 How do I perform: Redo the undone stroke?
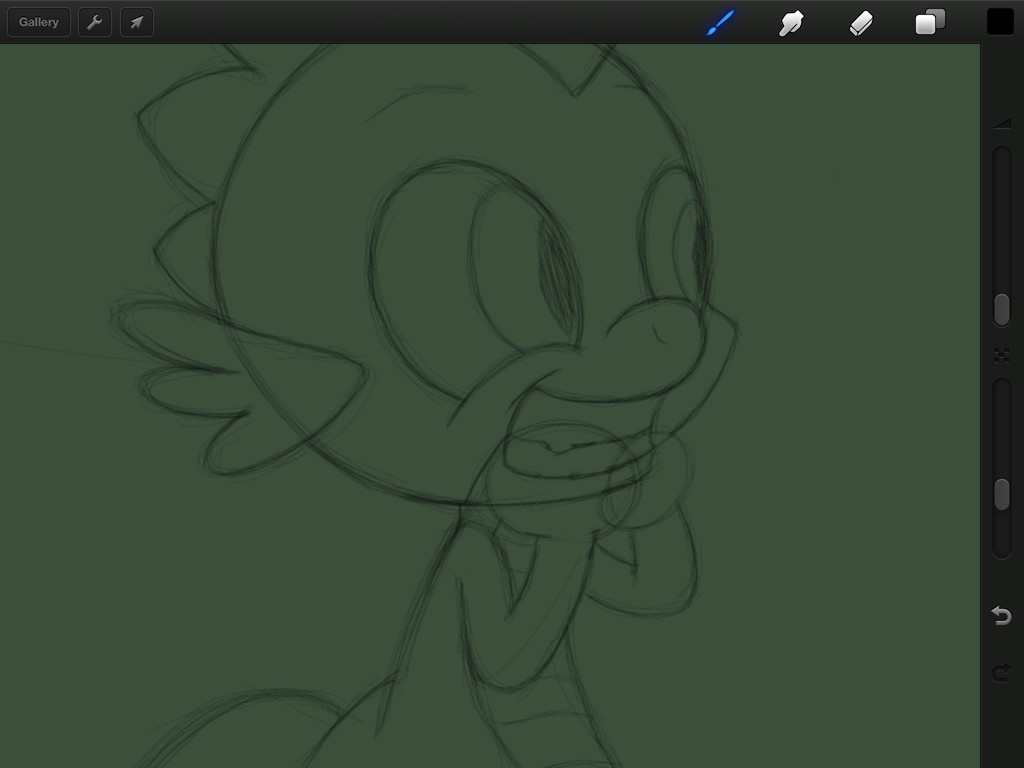1001,672
